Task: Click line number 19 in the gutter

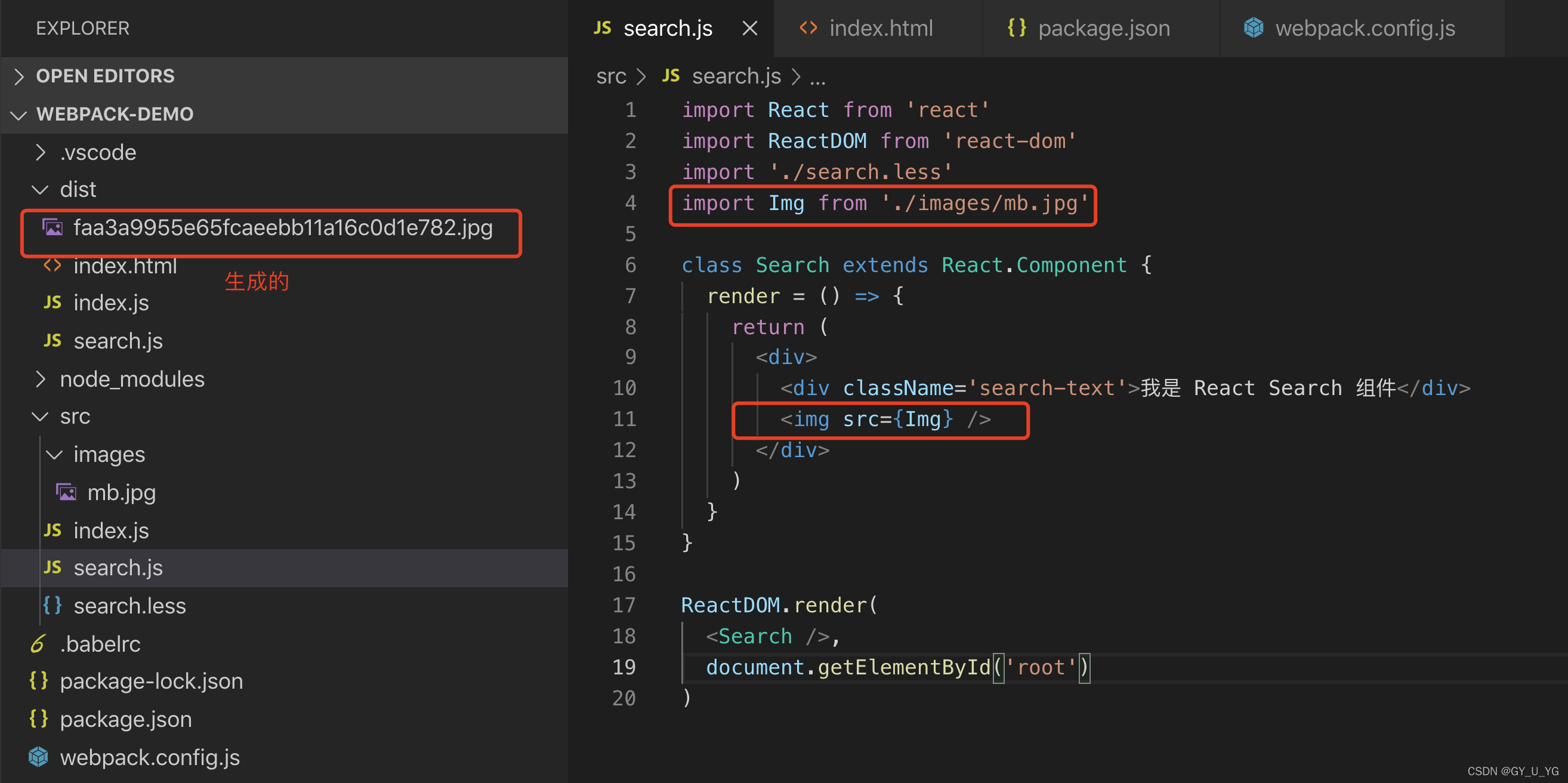Action: click(625, 667)
